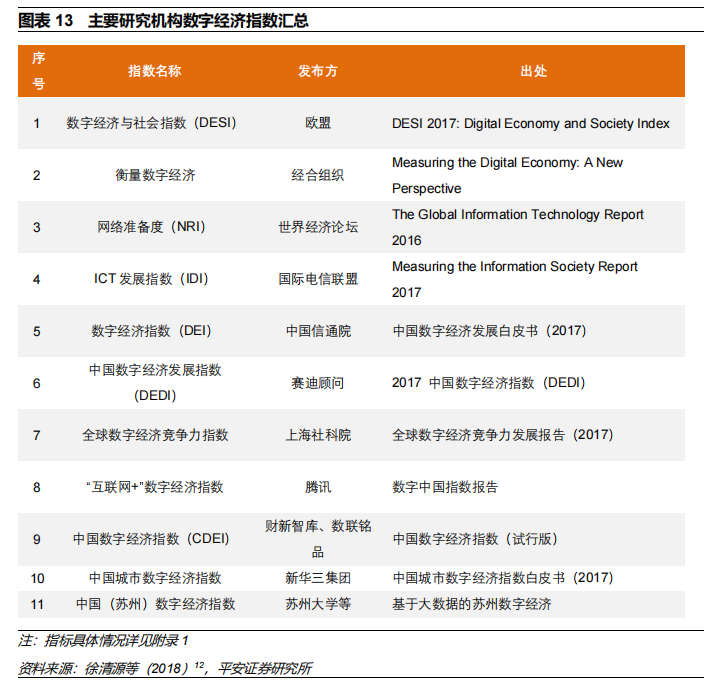Click index name 全球数字经济竞争力指数
Screen dimensions: 718x687
coord(155,435)
